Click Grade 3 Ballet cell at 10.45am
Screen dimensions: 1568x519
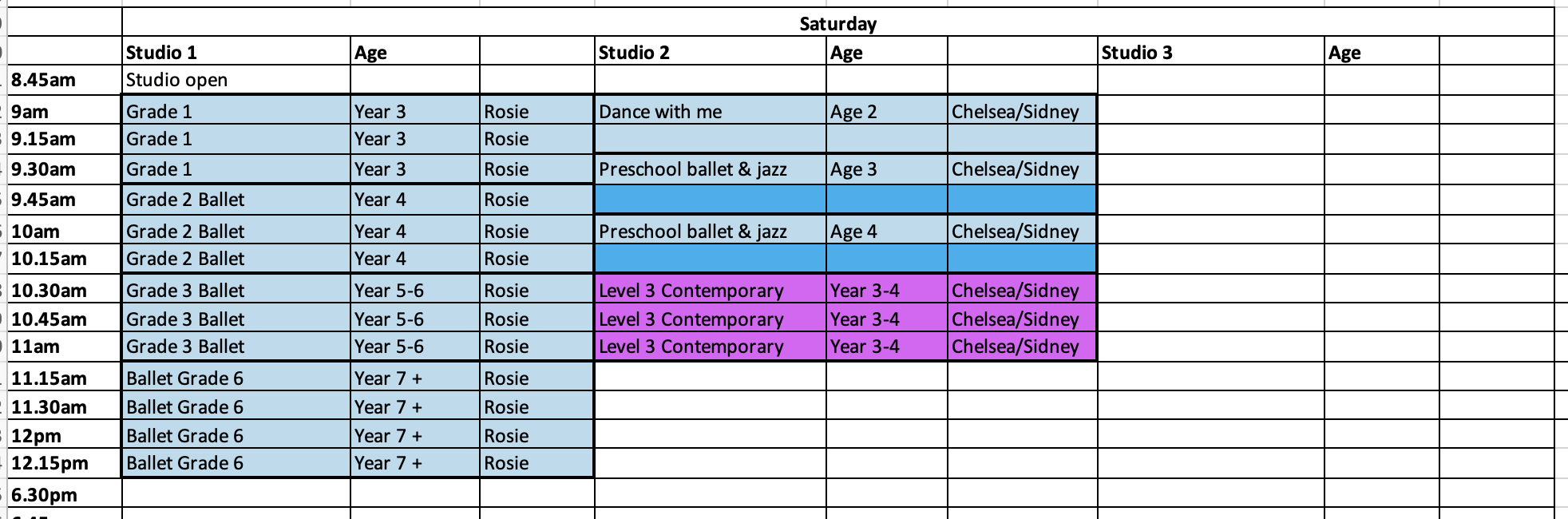236,318
